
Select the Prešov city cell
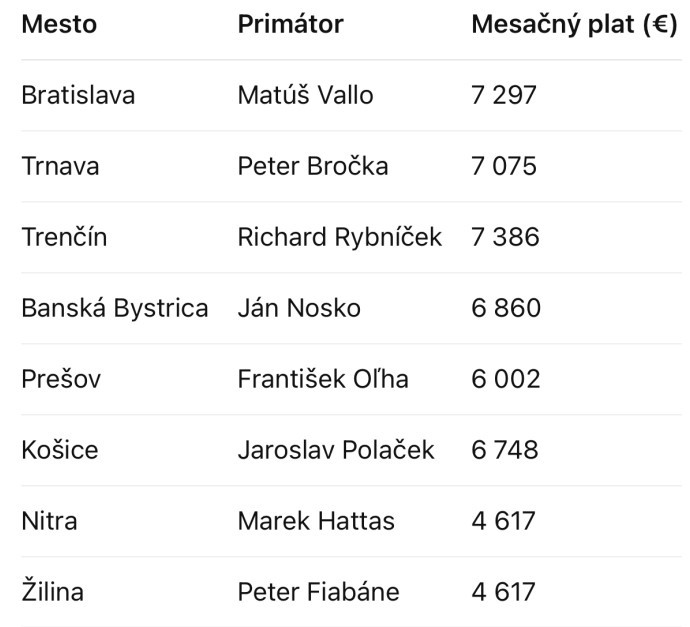point(61,379)
